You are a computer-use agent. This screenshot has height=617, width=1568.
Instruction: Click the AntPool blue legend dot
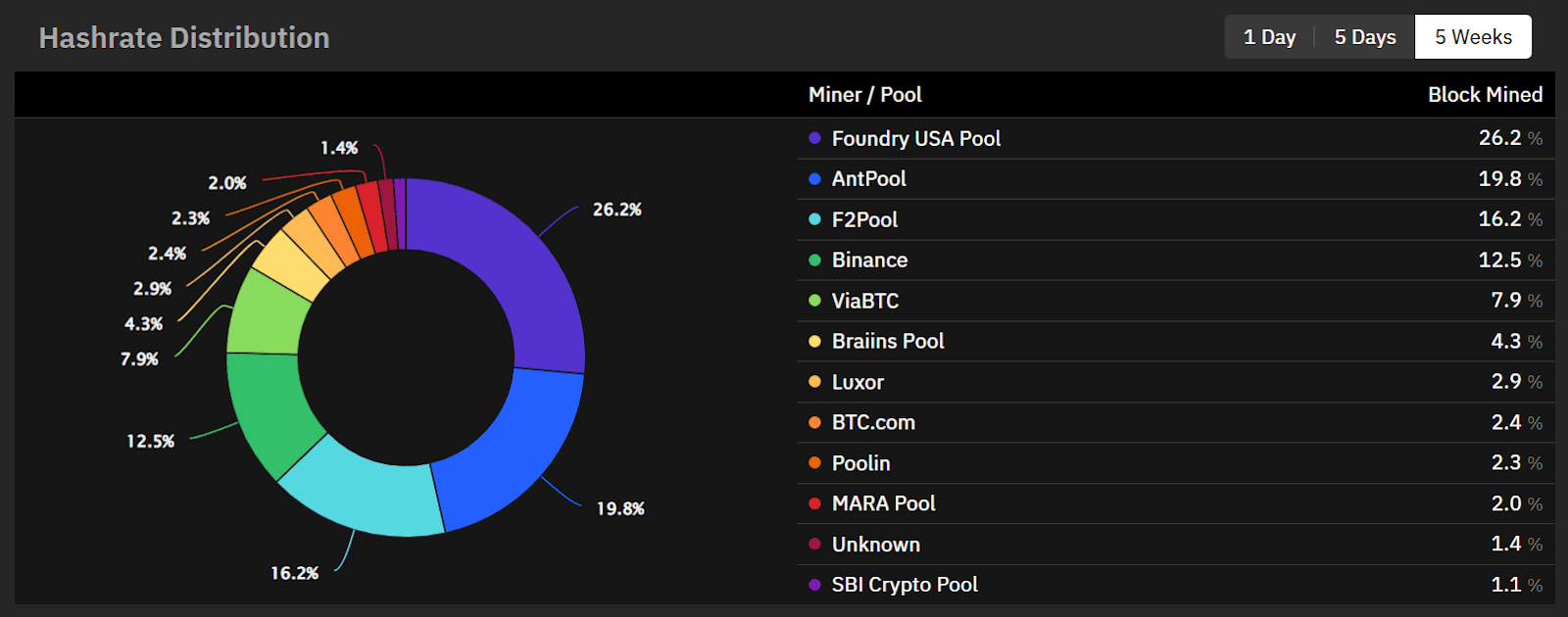(x=814, y=179)
